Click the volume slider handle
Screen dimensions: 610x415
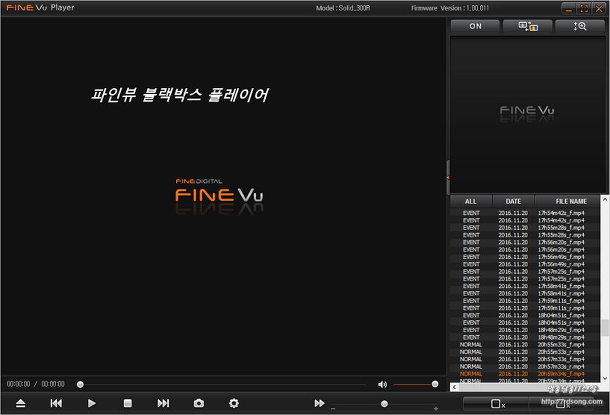point(435,384)
